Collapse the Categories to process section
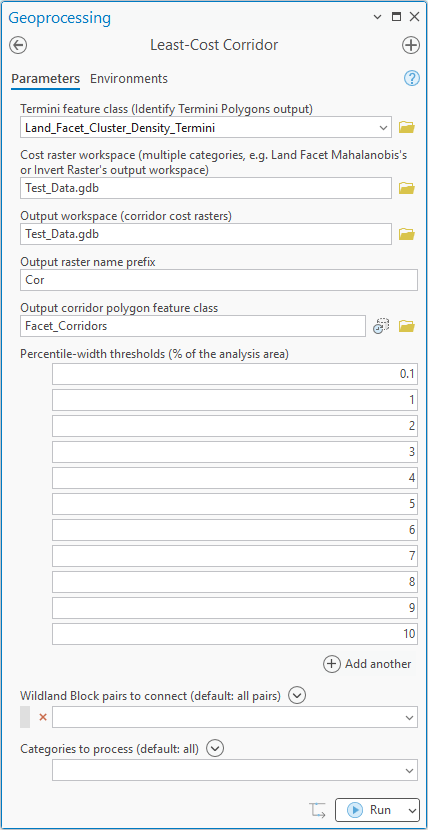Screen dimensions: 428x830 pyautogui.click(x=216, y=748)
